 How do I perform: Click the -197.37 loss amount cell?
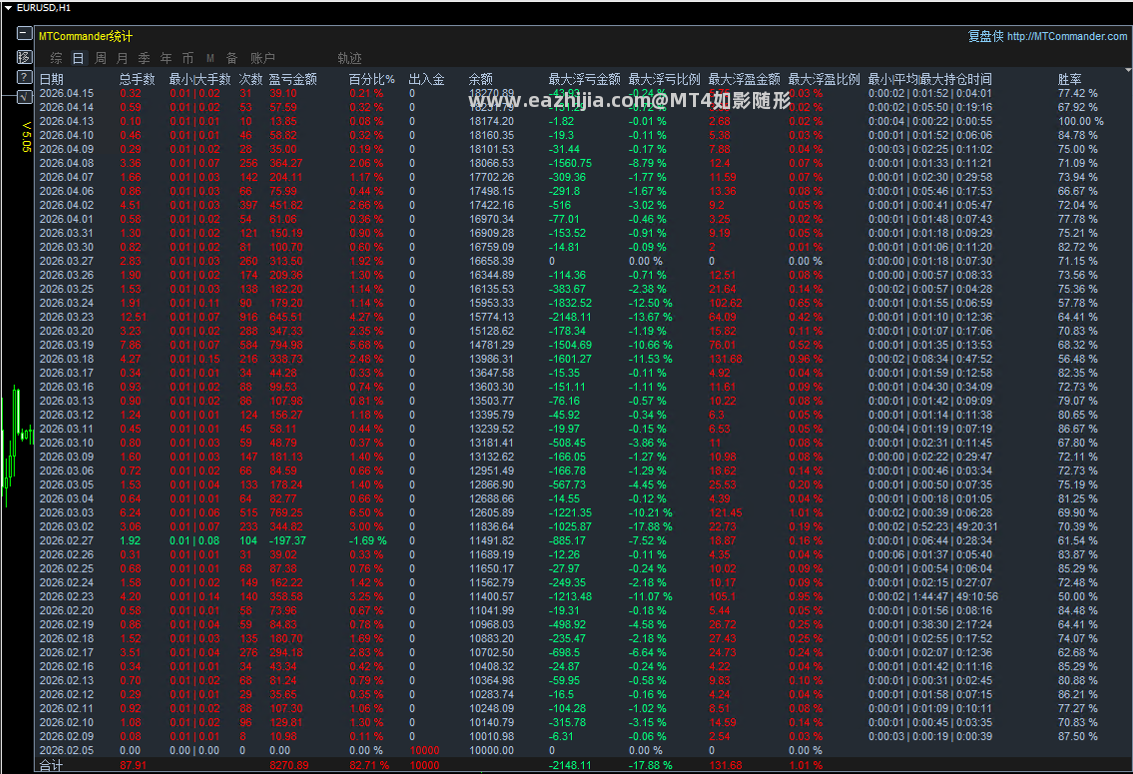tap(288, 541)
